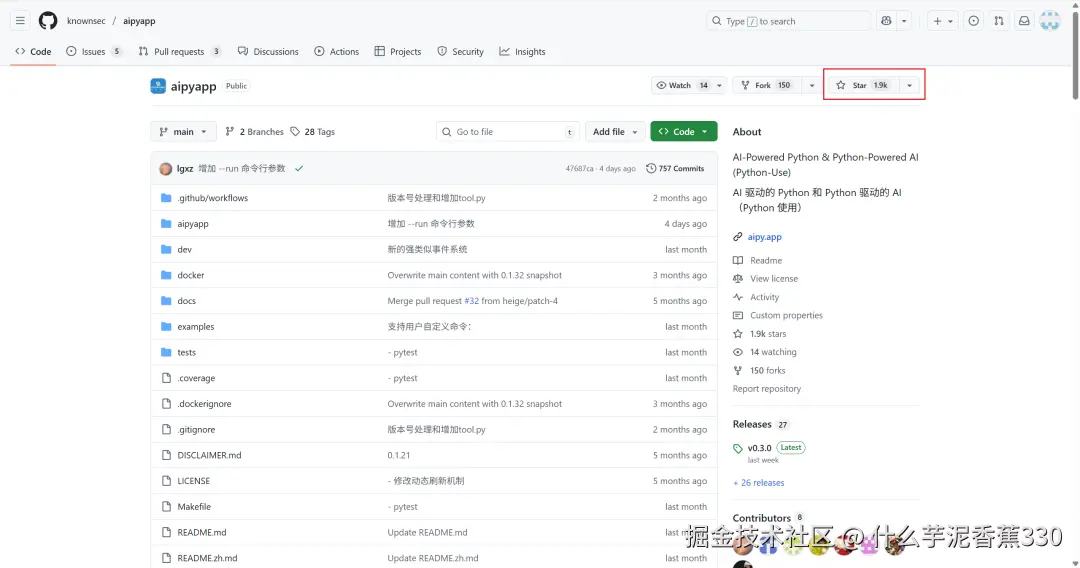
Task: Switch to the Code tab
Action: pyautogui.click(x=33, y=52)
